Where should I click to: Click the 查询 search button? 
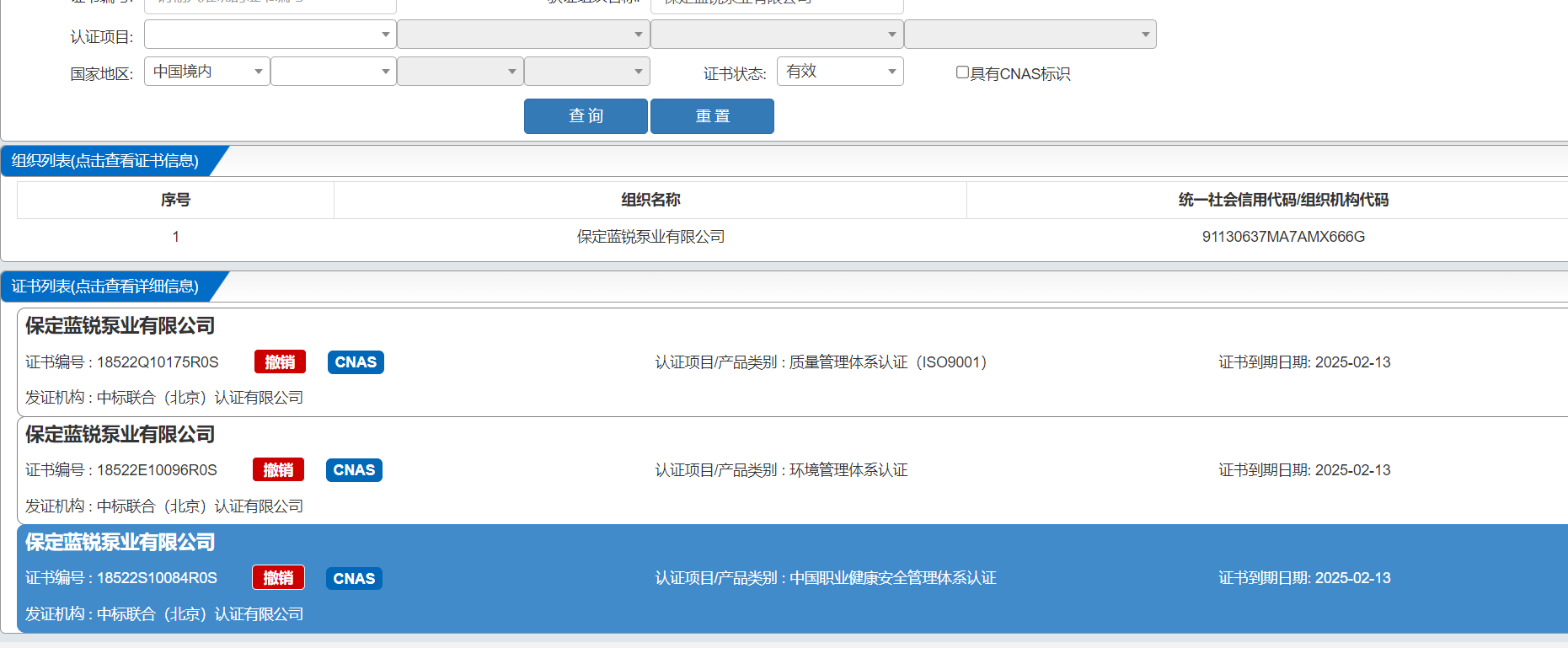[586, 116]
